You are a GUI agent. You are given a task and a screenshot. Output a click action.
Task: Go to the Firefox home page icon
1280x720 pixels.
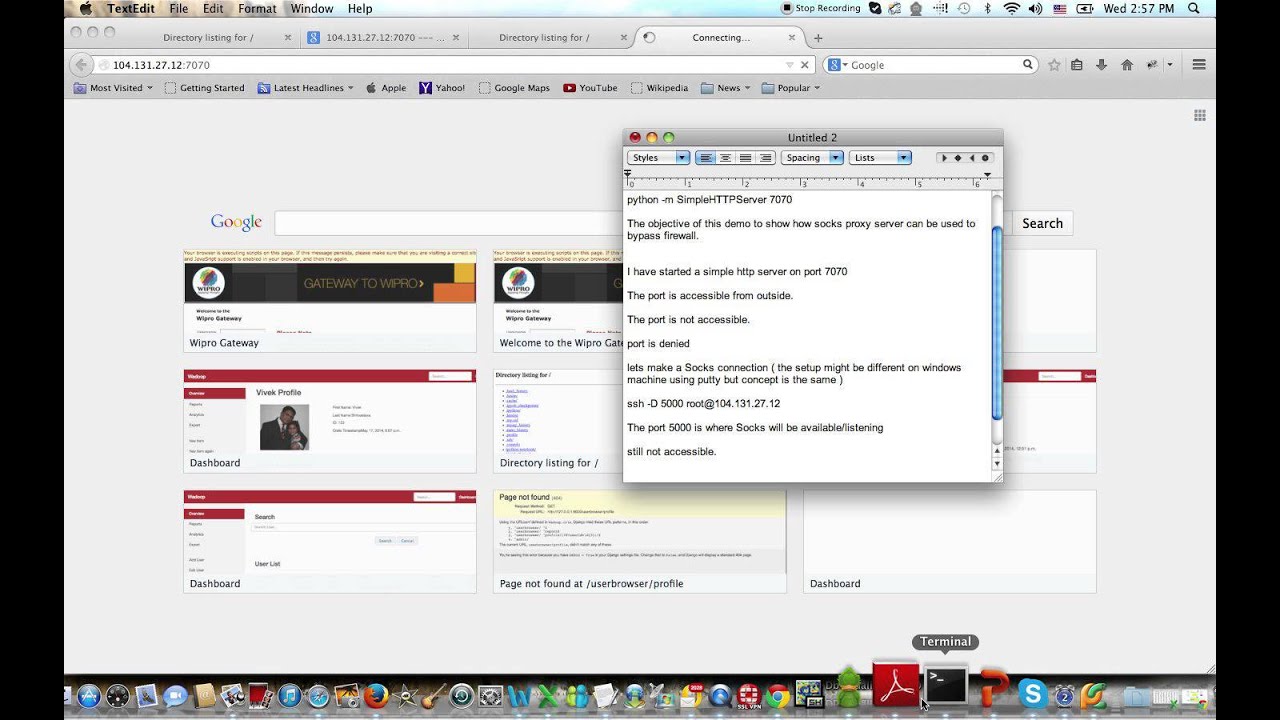[1127, 65]
